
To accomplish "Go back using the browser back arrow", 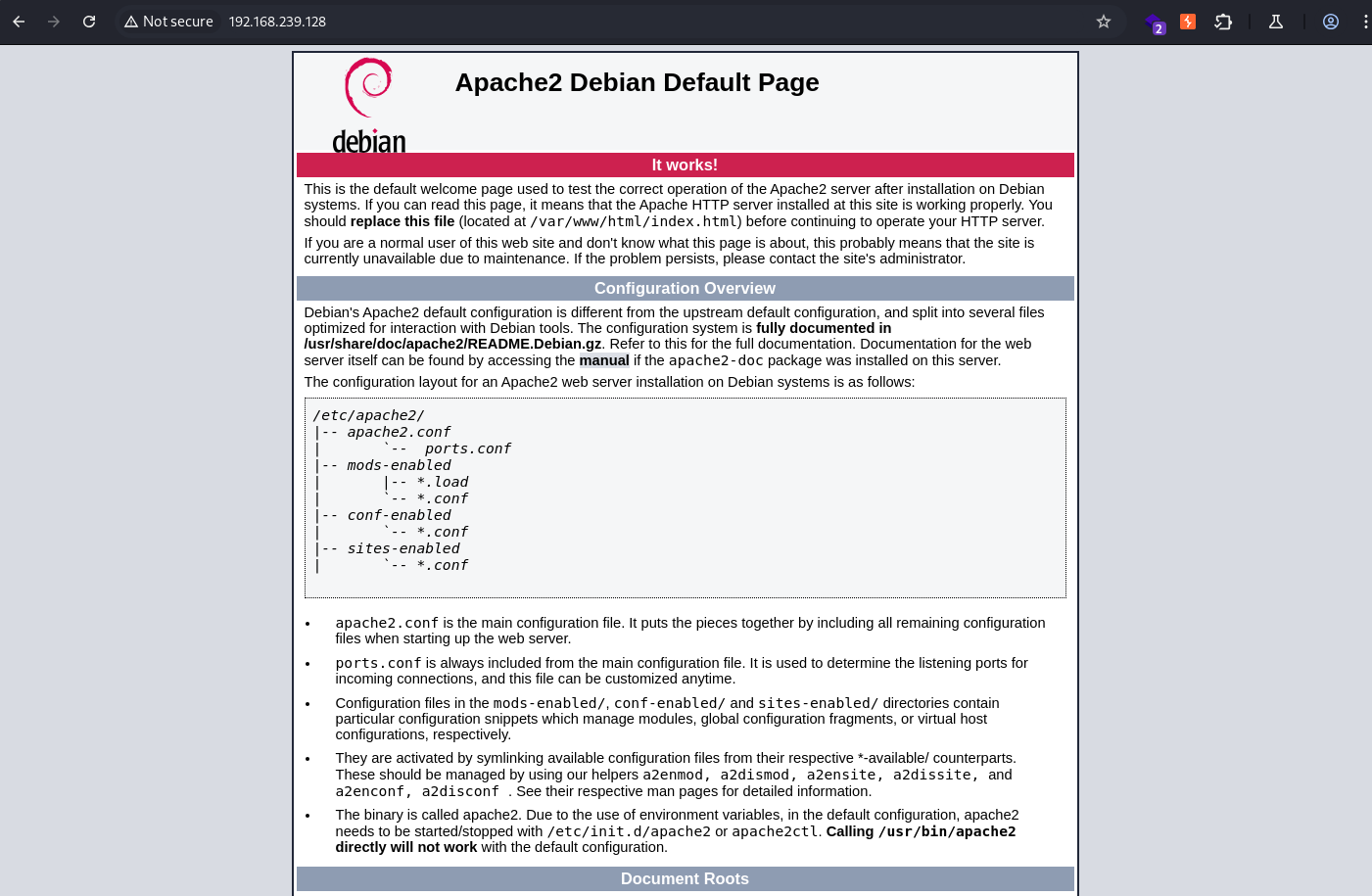I will coord(19,22).
